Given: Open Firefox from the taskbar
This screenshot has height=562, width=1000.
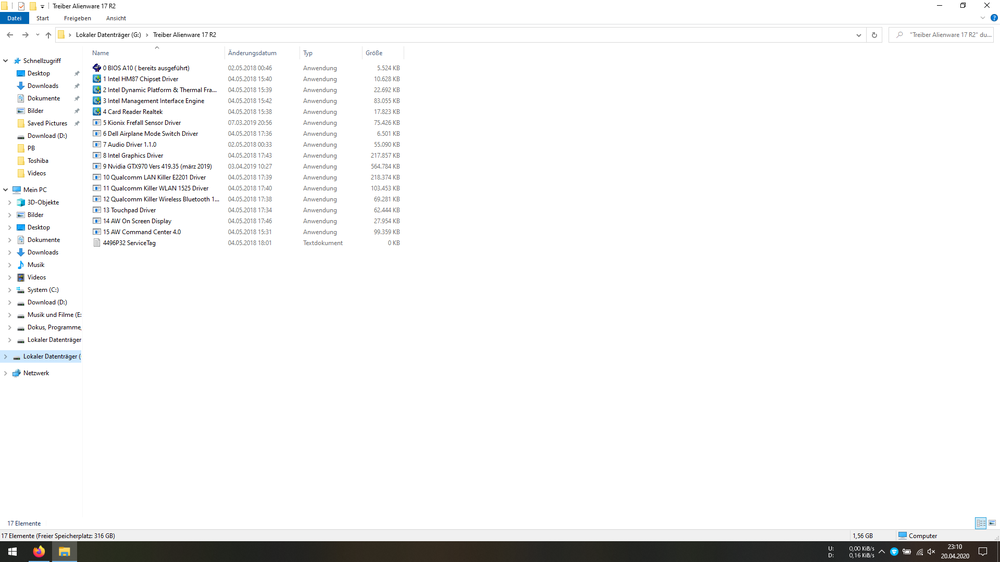Looking at the screenshot, I should click(39, 551).
